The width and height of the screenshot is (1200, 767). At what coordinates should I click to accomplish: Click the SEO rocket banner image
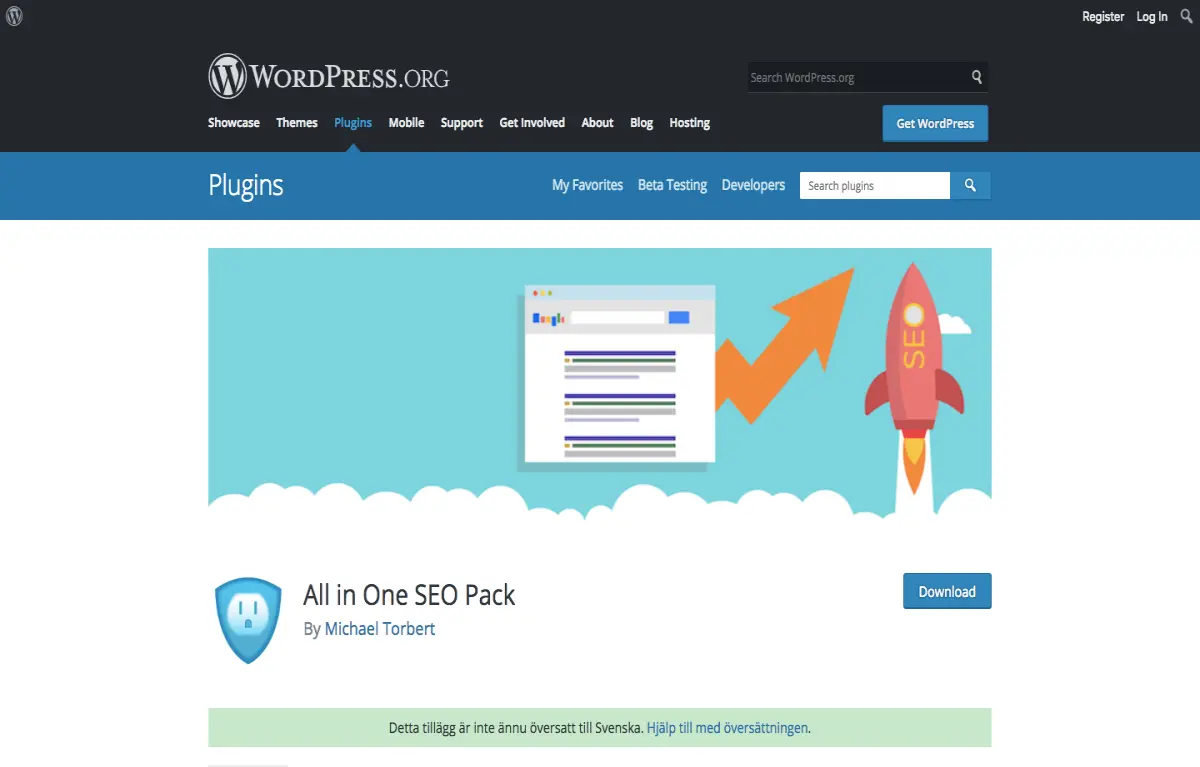point(600,384)
